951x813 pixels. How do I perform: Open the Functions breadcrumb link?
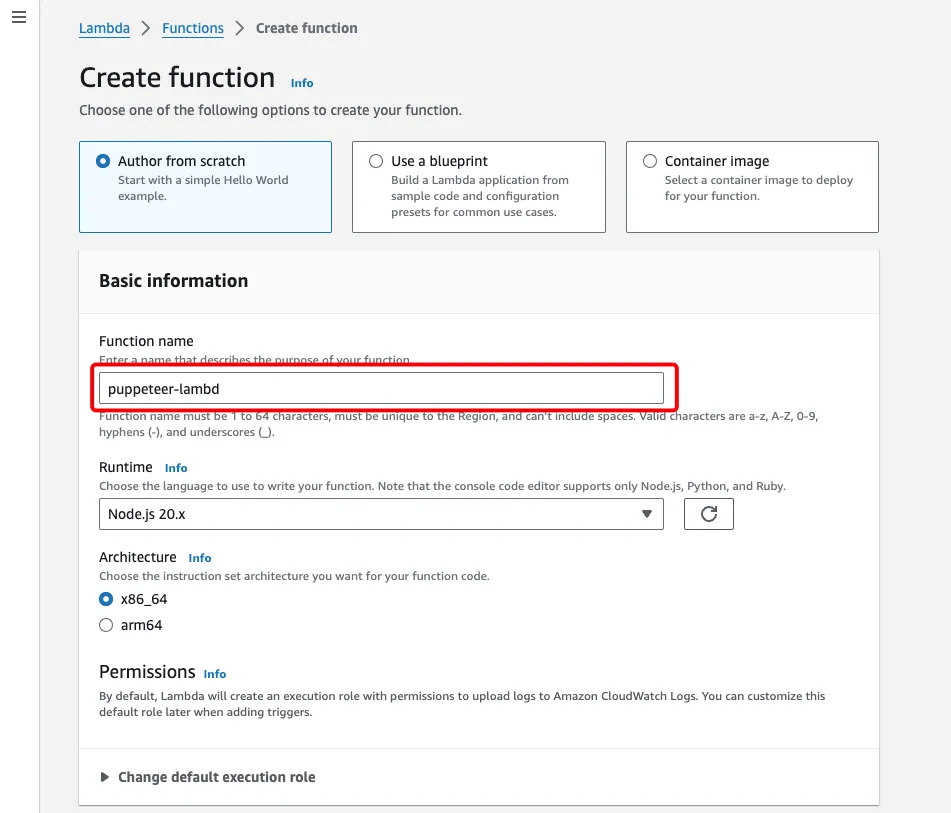(193, 28)
